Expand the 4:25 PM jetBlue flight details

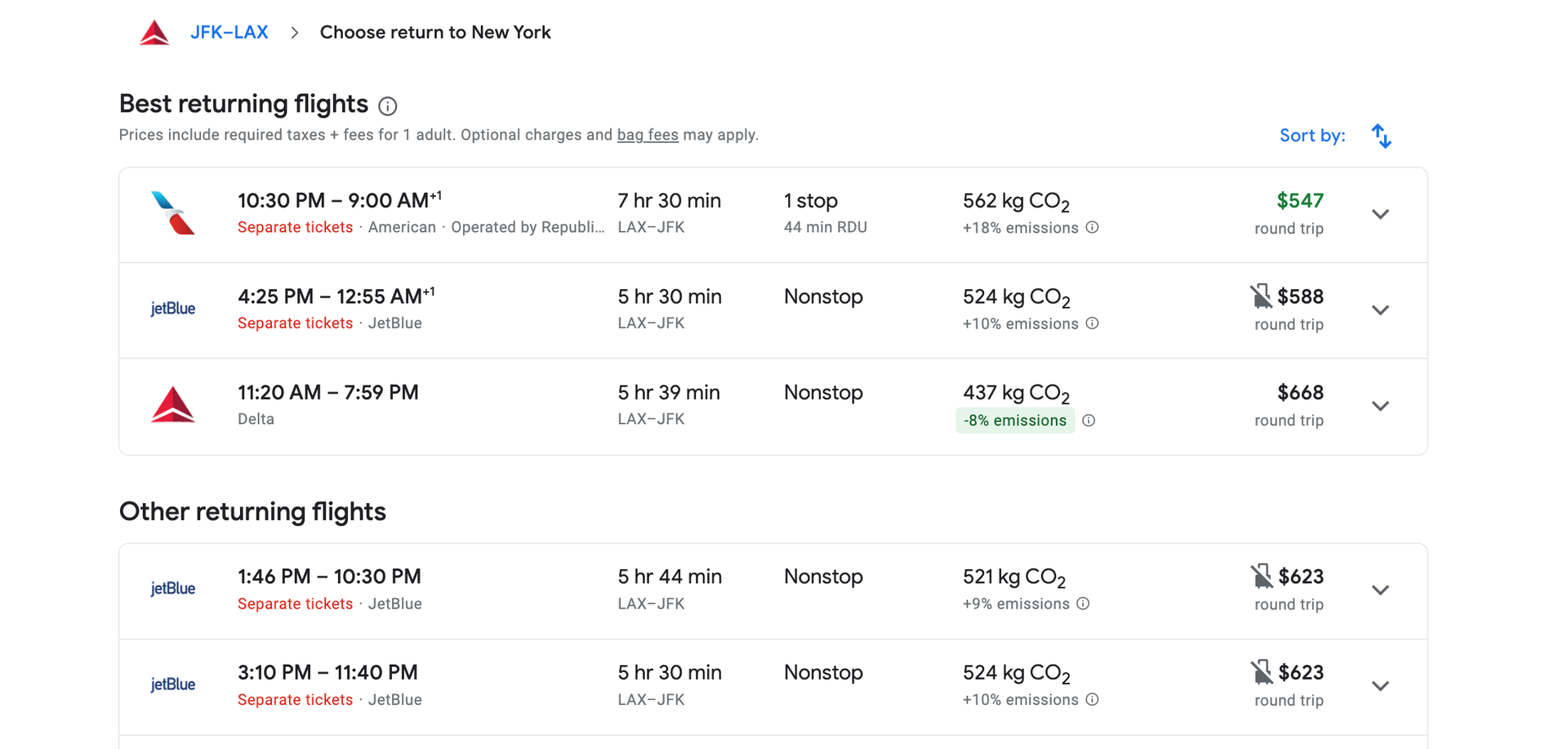coord(1381,310)
